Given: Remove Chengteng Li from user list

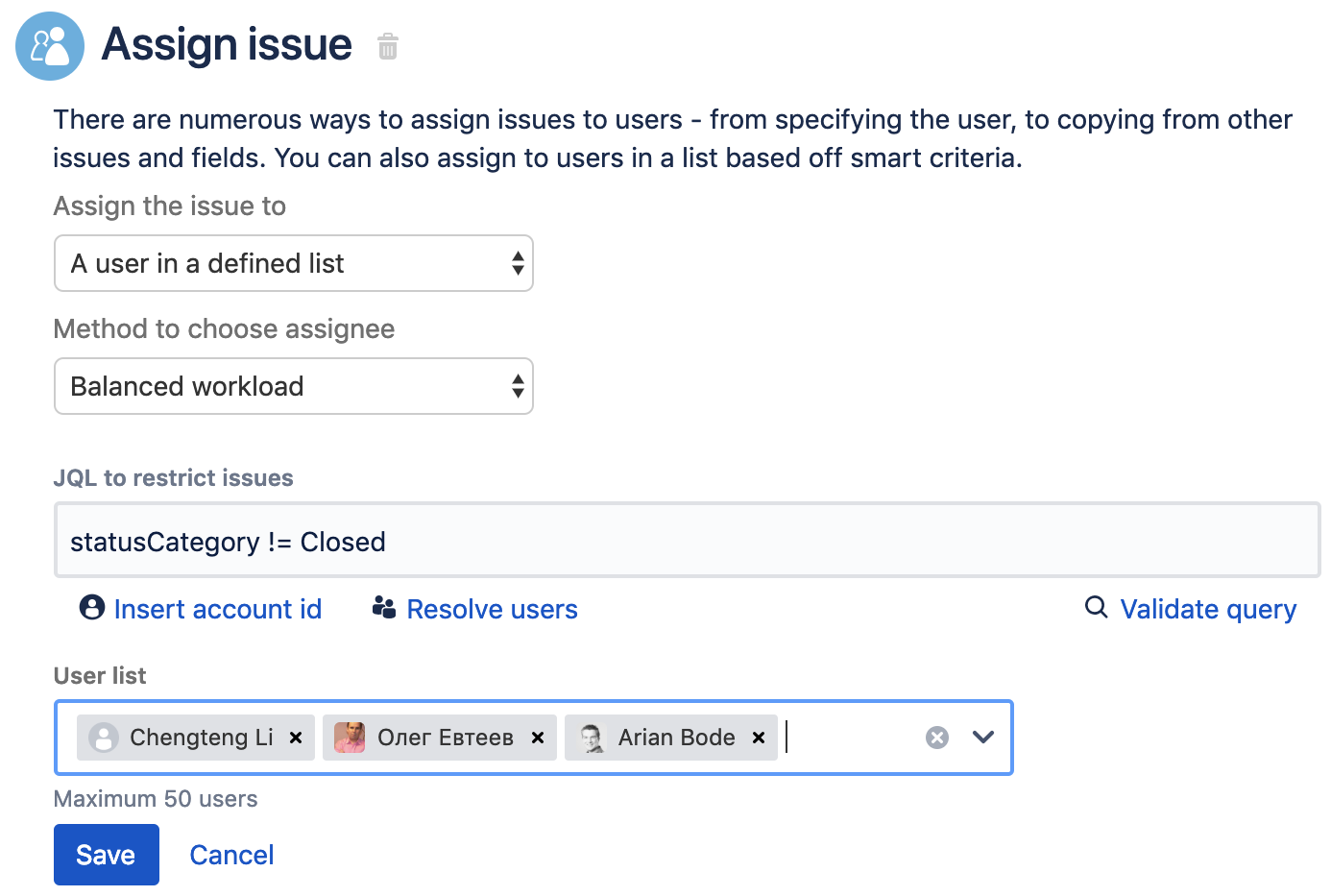Looking at the screenshot, I should point(296,738).
